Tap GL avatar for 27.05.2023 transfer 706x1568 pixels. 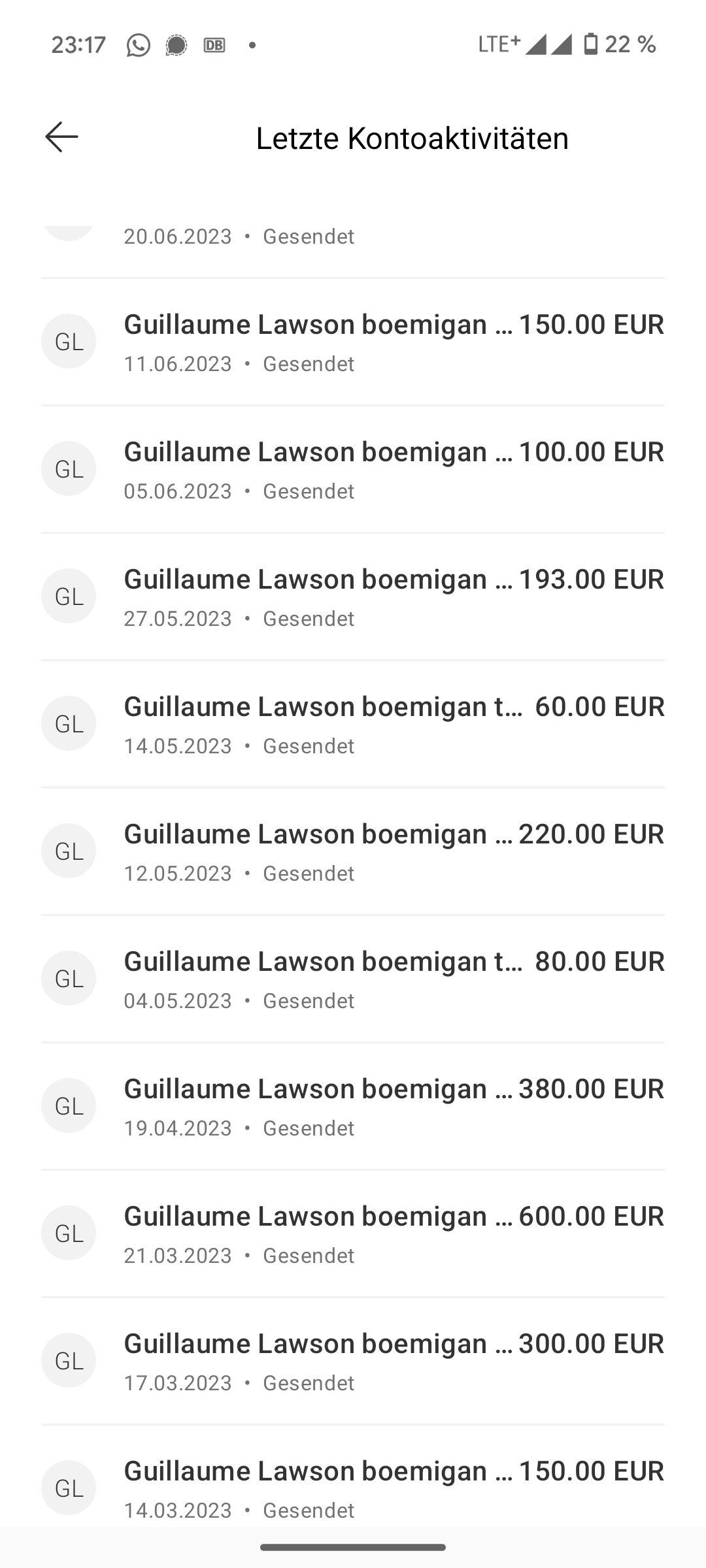69,596
